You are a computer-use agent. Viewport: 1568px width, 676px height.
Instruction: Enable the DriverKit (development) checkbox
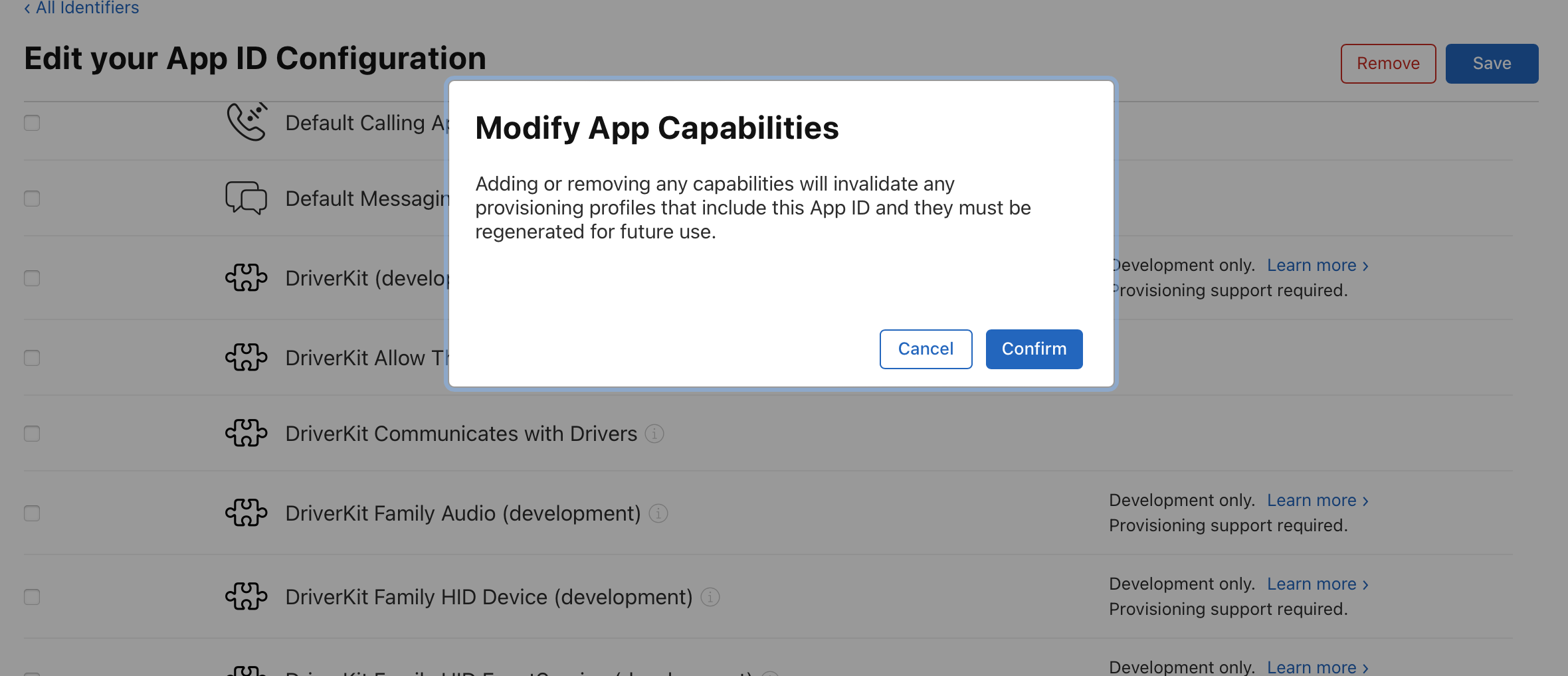pyautogui.click(x=32, y=278)
